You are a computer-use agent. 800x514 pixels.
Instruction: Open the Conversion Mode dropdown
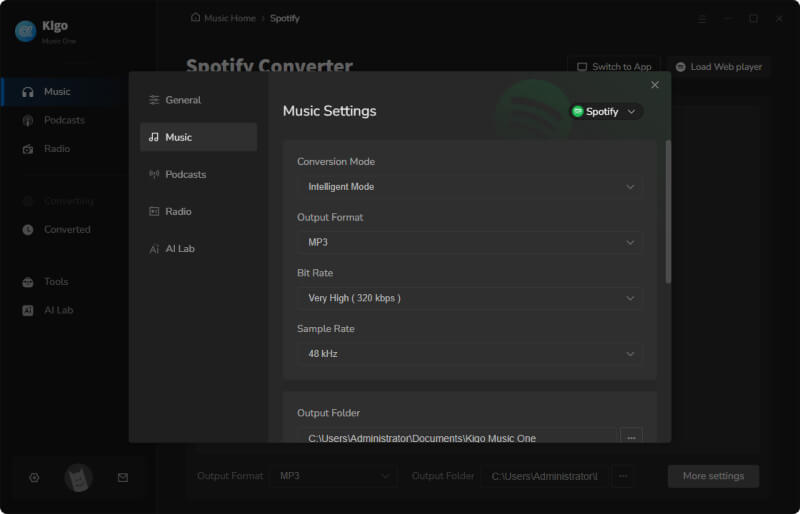[x=469, y=187]
